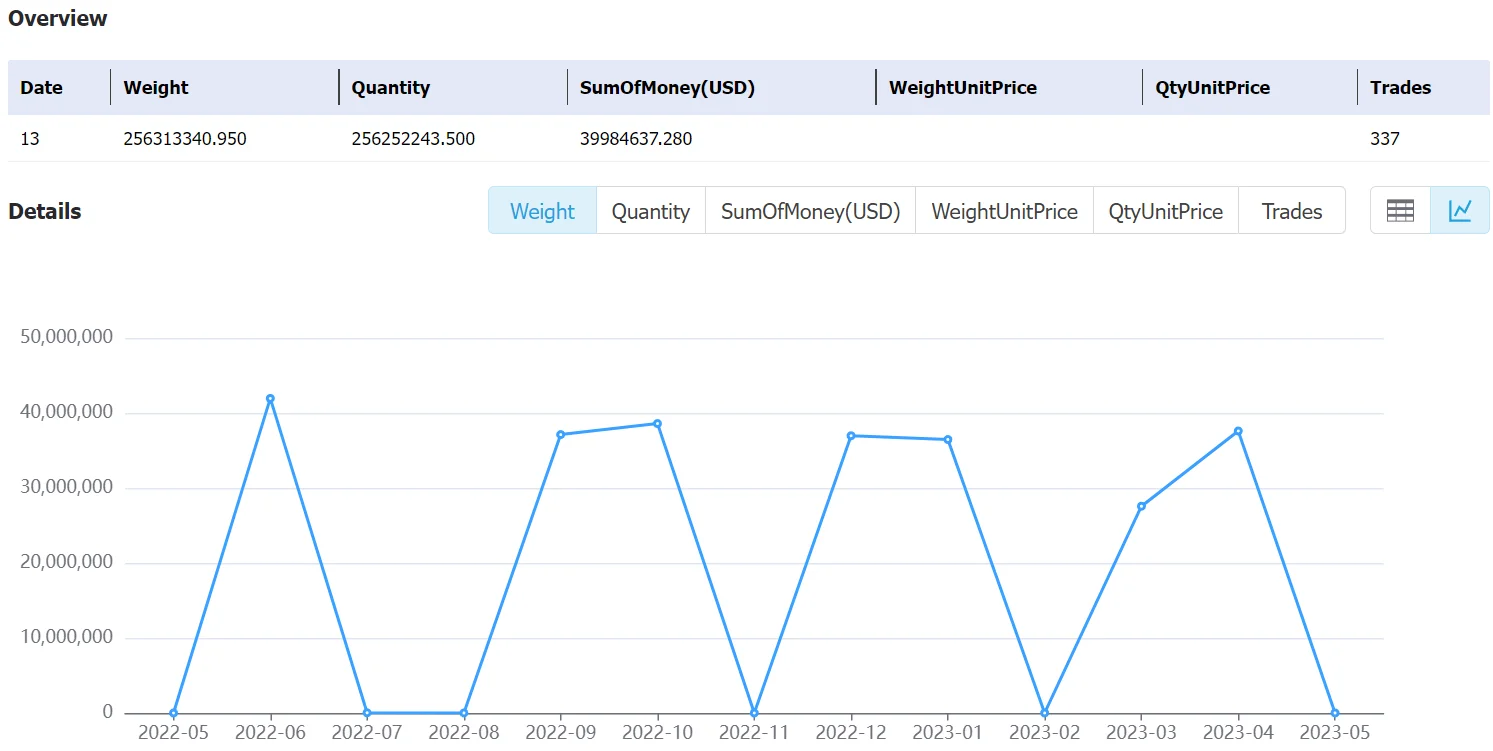Select the Quantity tab

pos(651,211)
